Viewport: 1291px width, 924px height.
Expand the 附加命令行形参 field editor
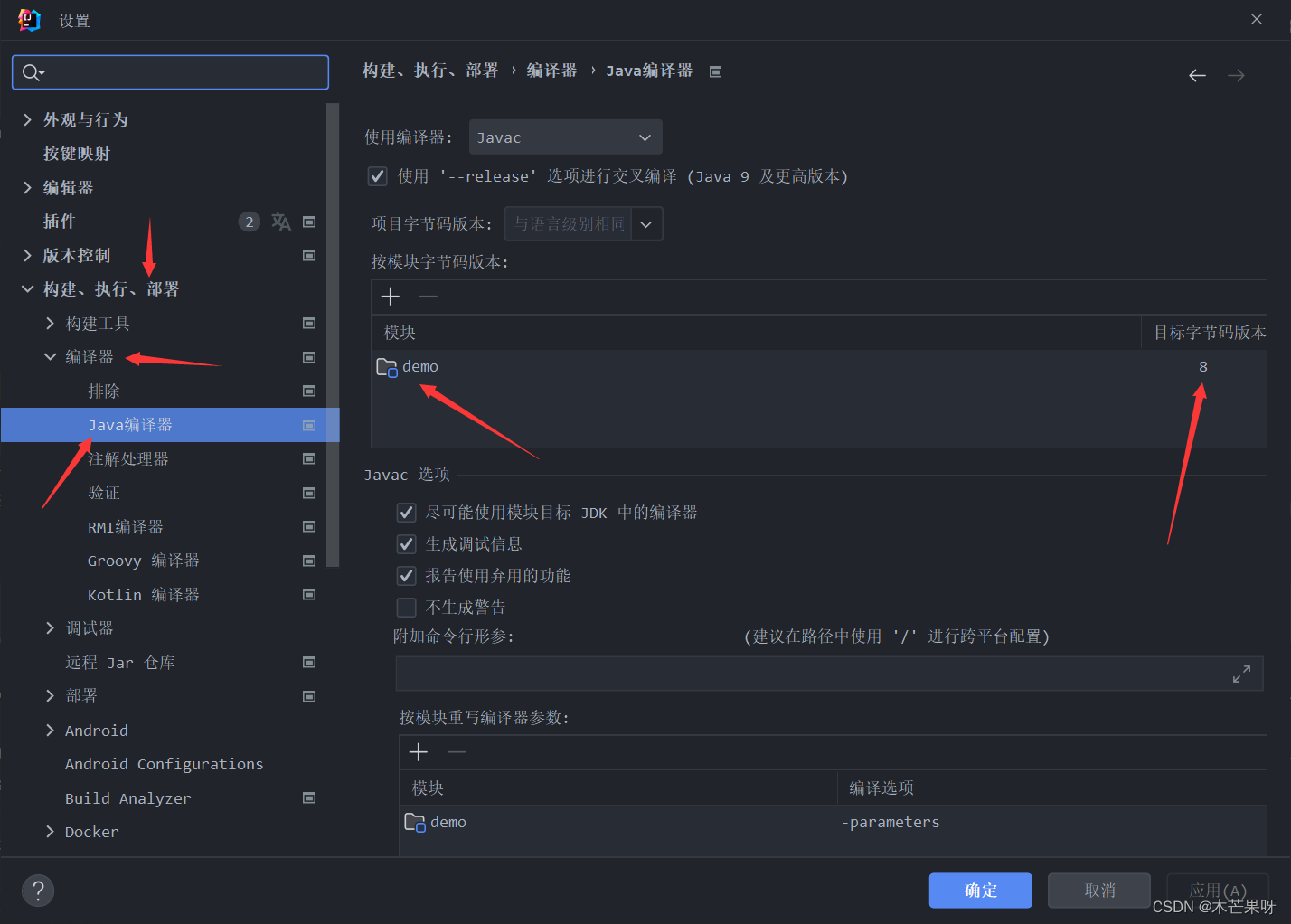click(x=1241, y=674)
